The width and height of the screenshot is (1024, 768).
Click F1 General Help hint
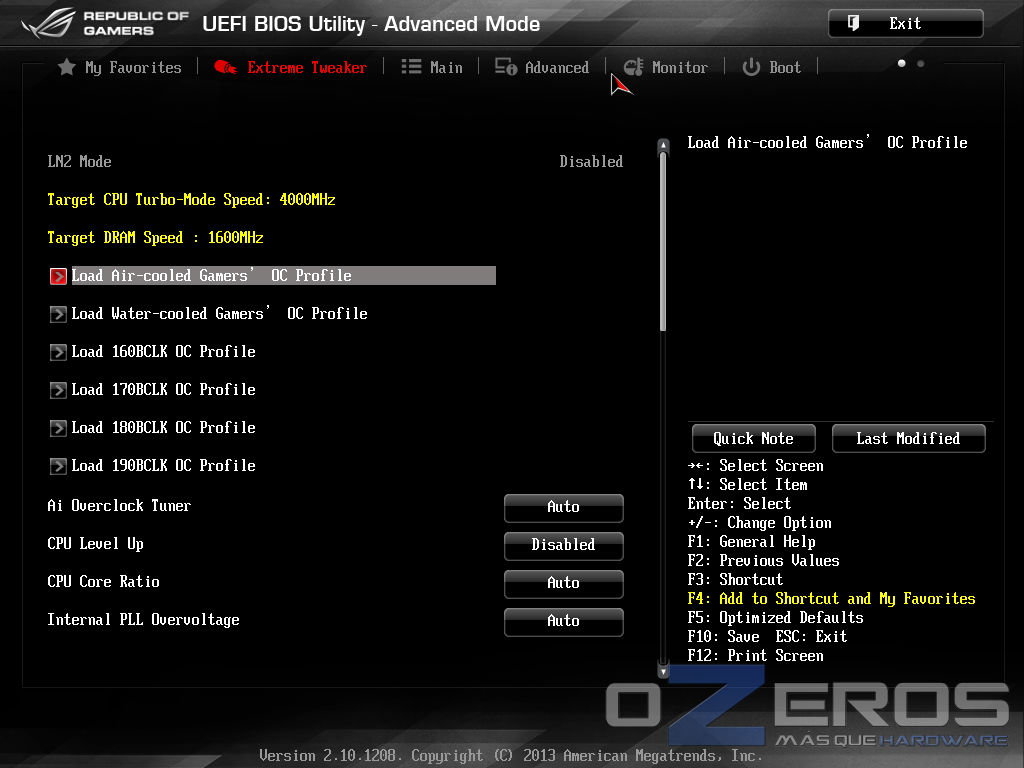click(x=751, y=542)
